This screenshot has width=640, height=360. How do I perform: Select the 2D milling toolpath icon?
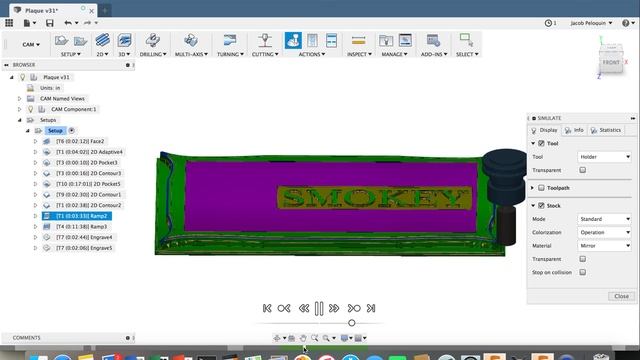[102, 40]
